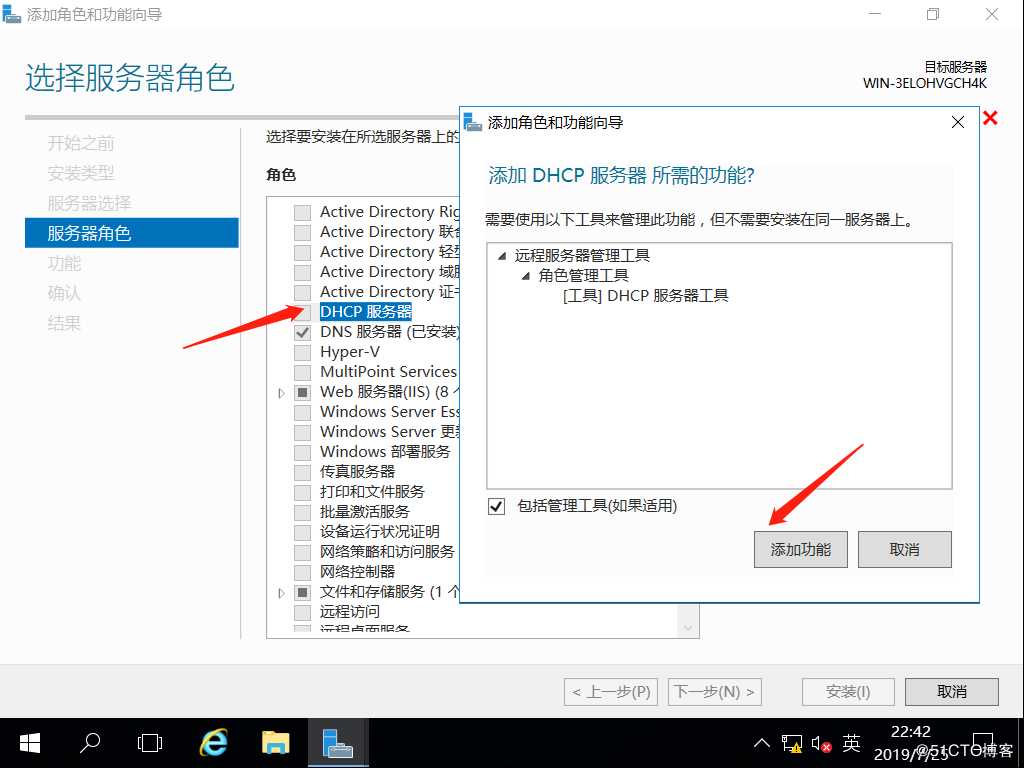
Task: Click the muted volume tray icon
Action: [821, 744]
